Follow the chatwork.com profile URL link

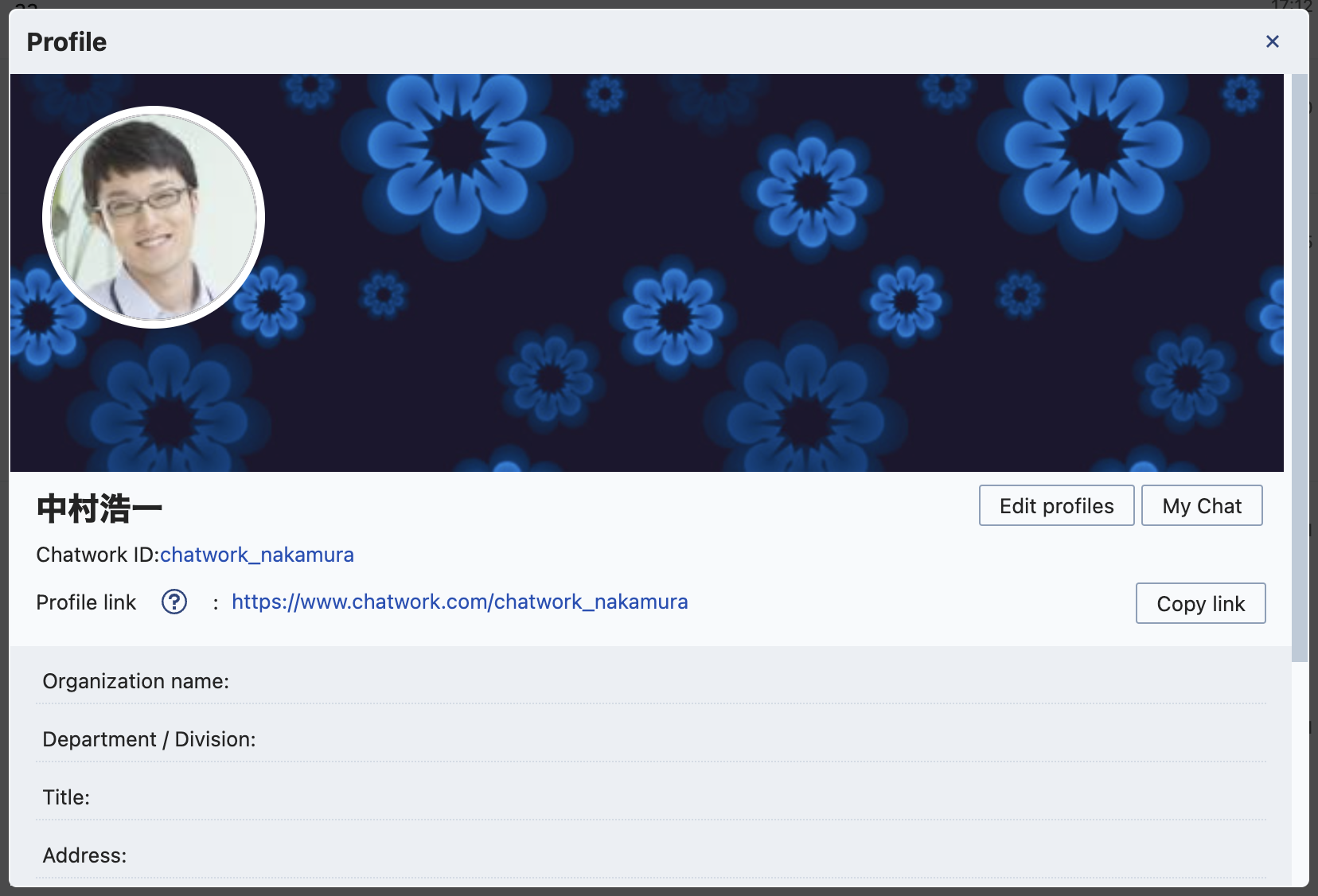pyautogui.click(x=460, y=602)
